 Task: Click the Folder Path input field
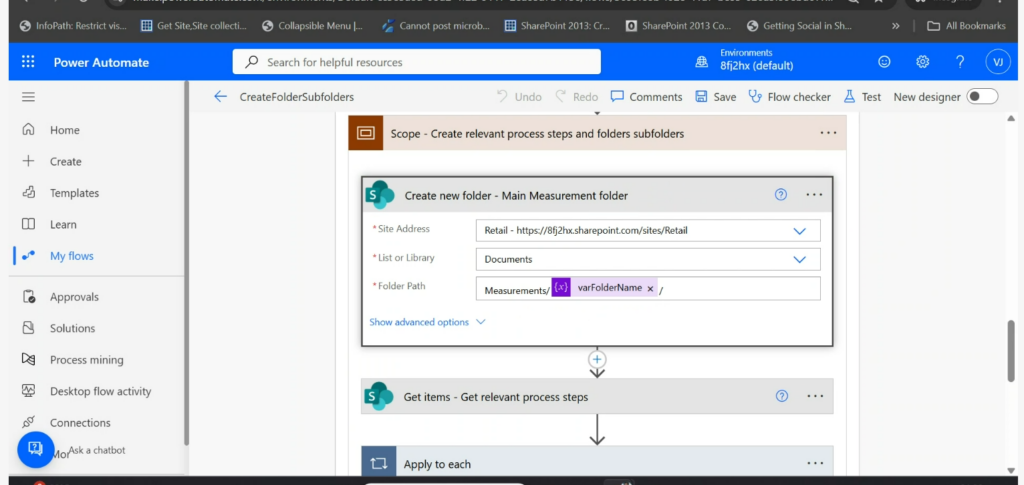(x=648, y=288)
